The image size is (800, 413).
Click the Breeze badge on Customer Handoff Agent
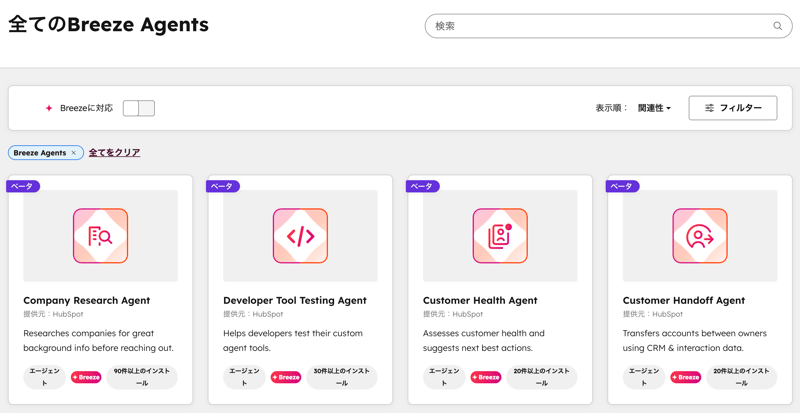[685, 377]
